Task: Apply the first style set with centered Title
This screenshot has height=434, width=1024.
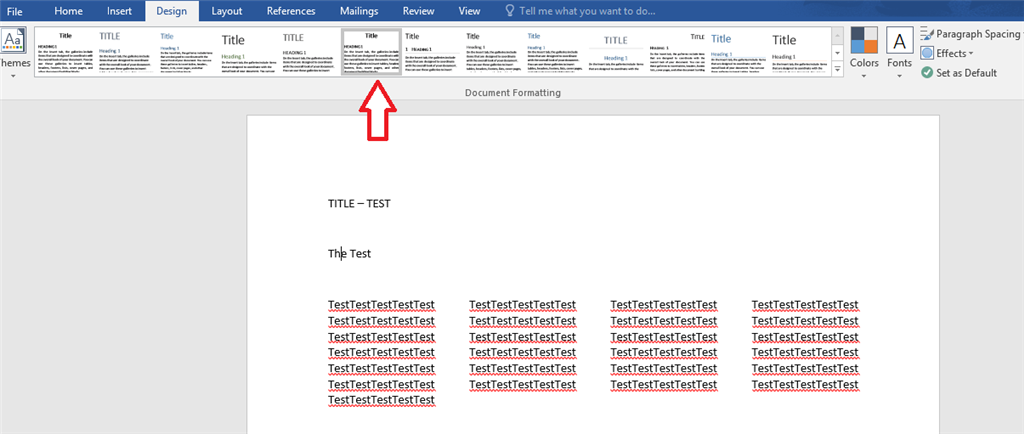Action: tap(65, 52)
